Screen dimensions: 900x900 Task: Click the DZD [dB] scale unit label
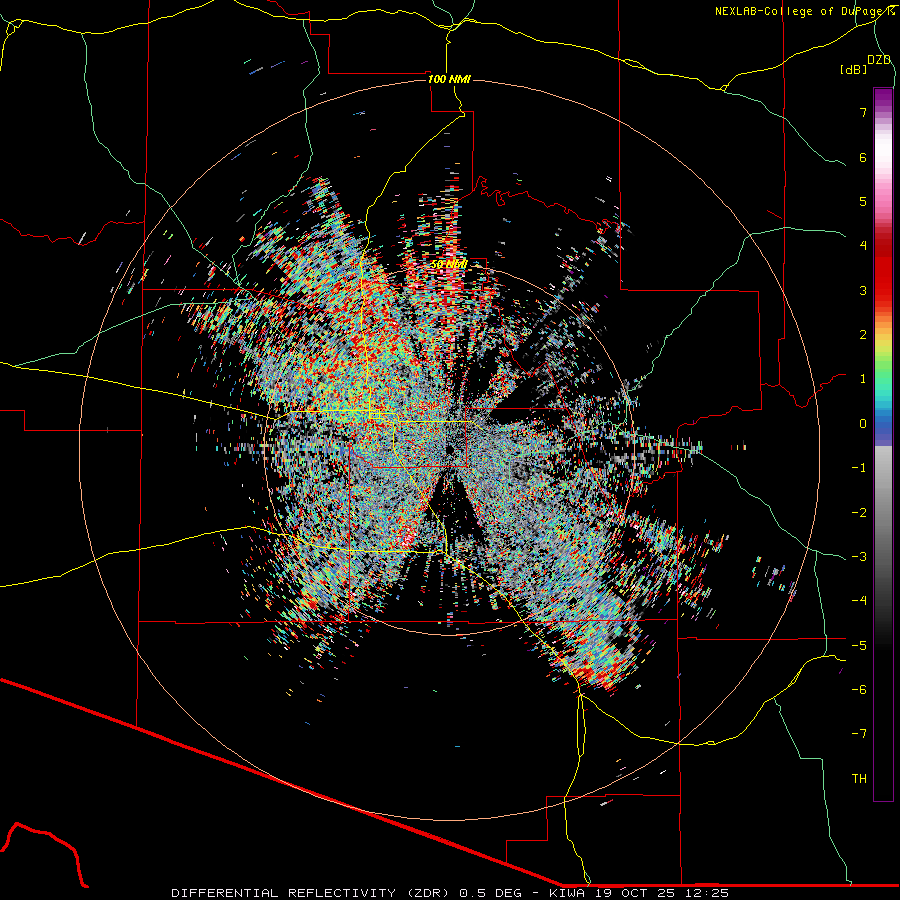coord(866,64)
